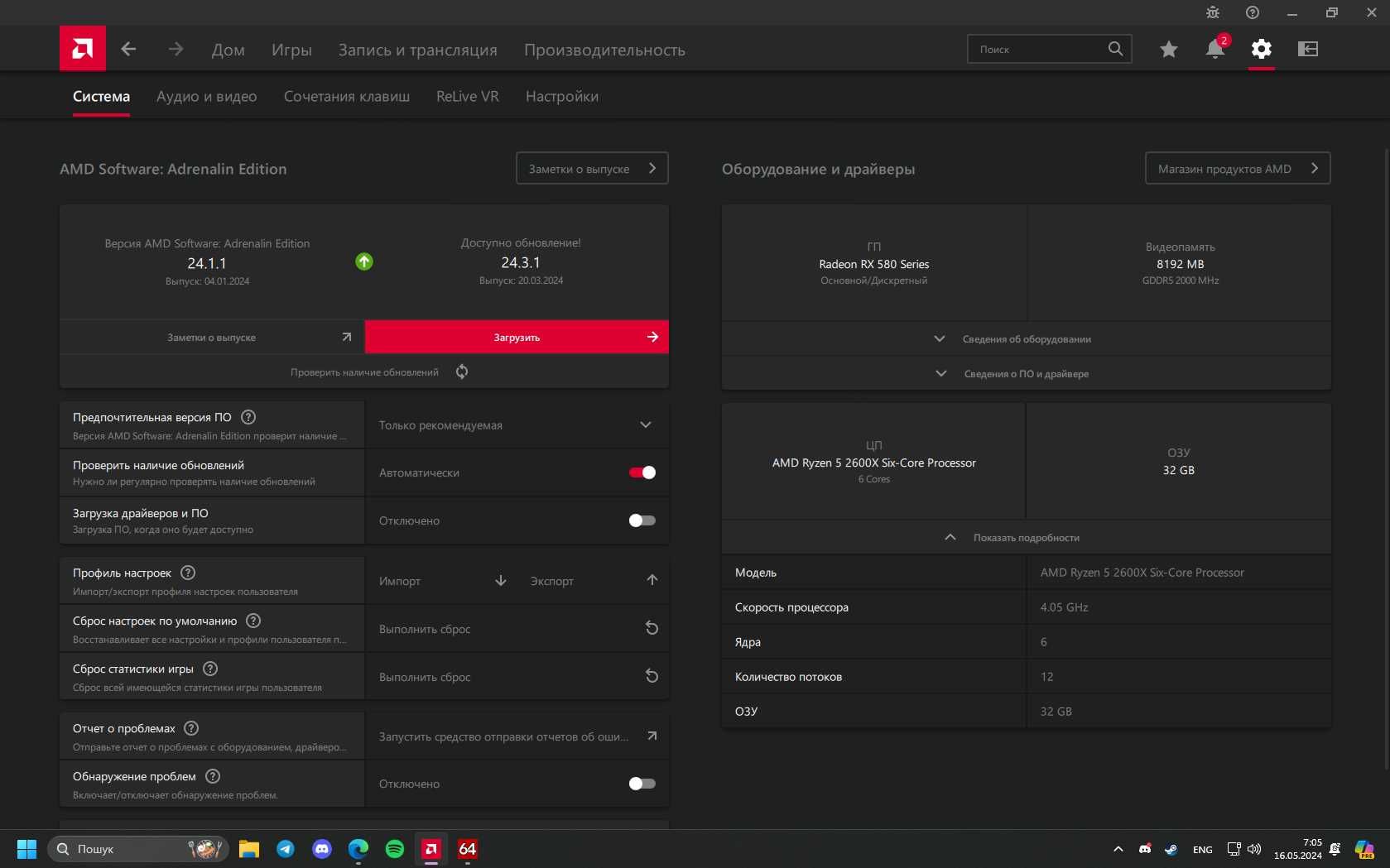Go back with the left arrow

pyautogui.click(x=128, y=49)
